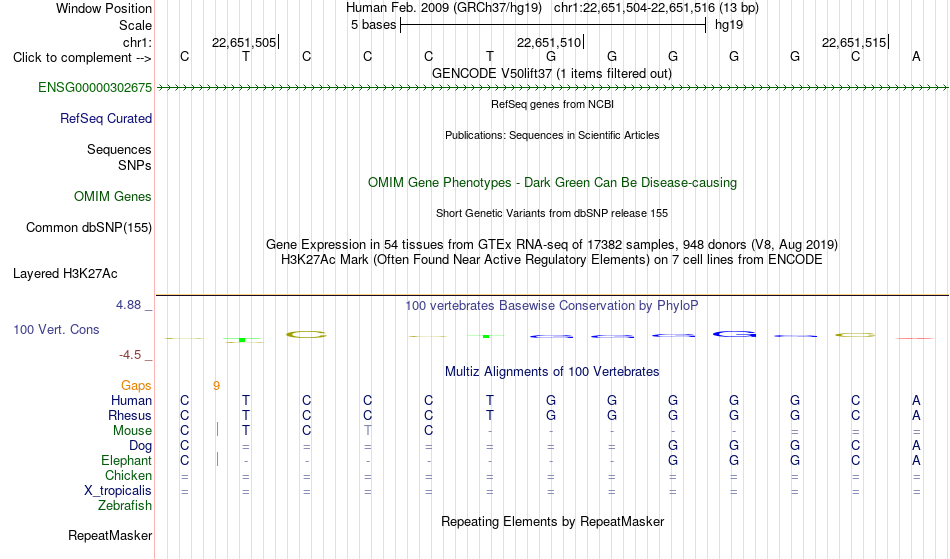The height and width of the screenshot is (559, 950).
Task: Click the OMIM Genes track label
Action: pos(112,196)
